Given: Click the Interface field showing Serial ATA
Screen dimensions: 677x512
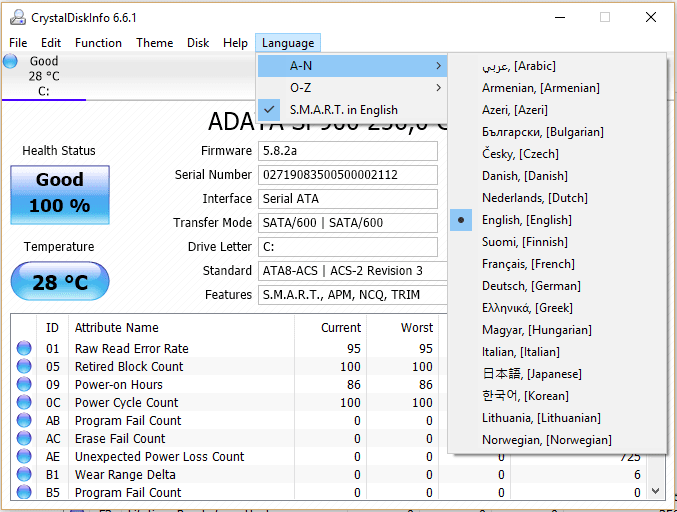Looking at the screenshot, I should pyautogui.click(x=348, y=199).
